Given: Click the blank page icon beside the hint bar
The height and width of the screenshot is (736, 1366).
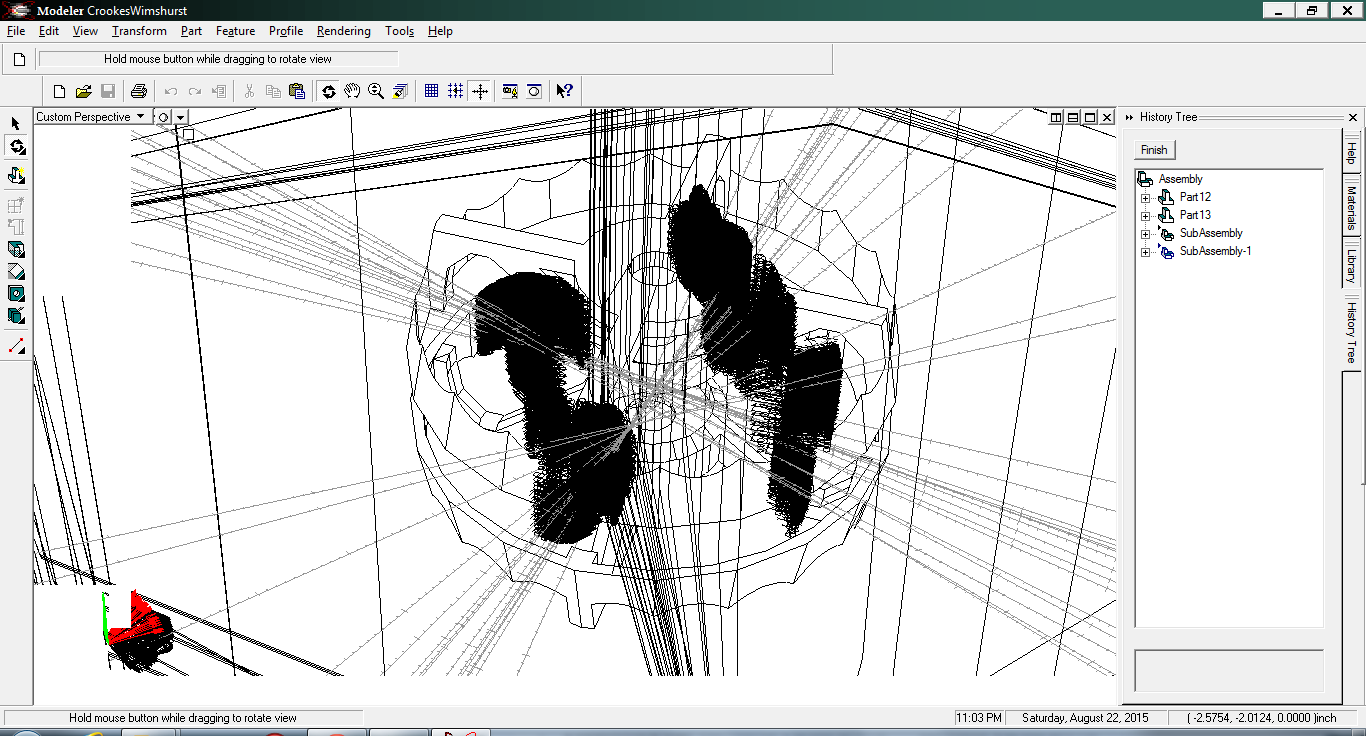Looking at the screenshot, I should pyautogui.click(x=18, y=60).
